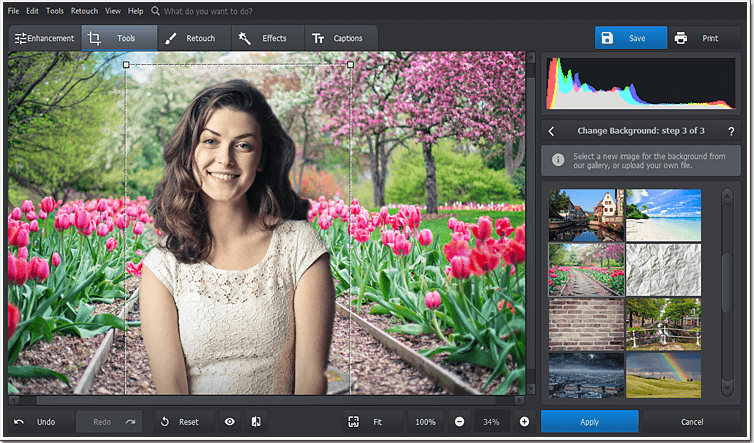Click the Reset button
This screenshot has height=443, width=754.
click(x=184, y=422)
